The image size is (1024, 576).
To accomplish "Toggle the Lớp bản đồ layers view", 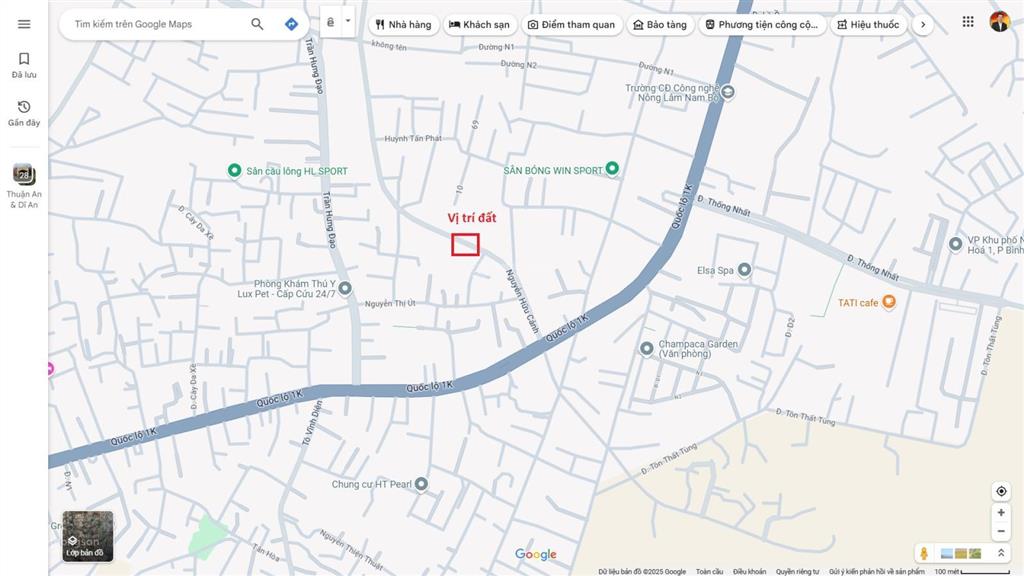I will 88,536.
